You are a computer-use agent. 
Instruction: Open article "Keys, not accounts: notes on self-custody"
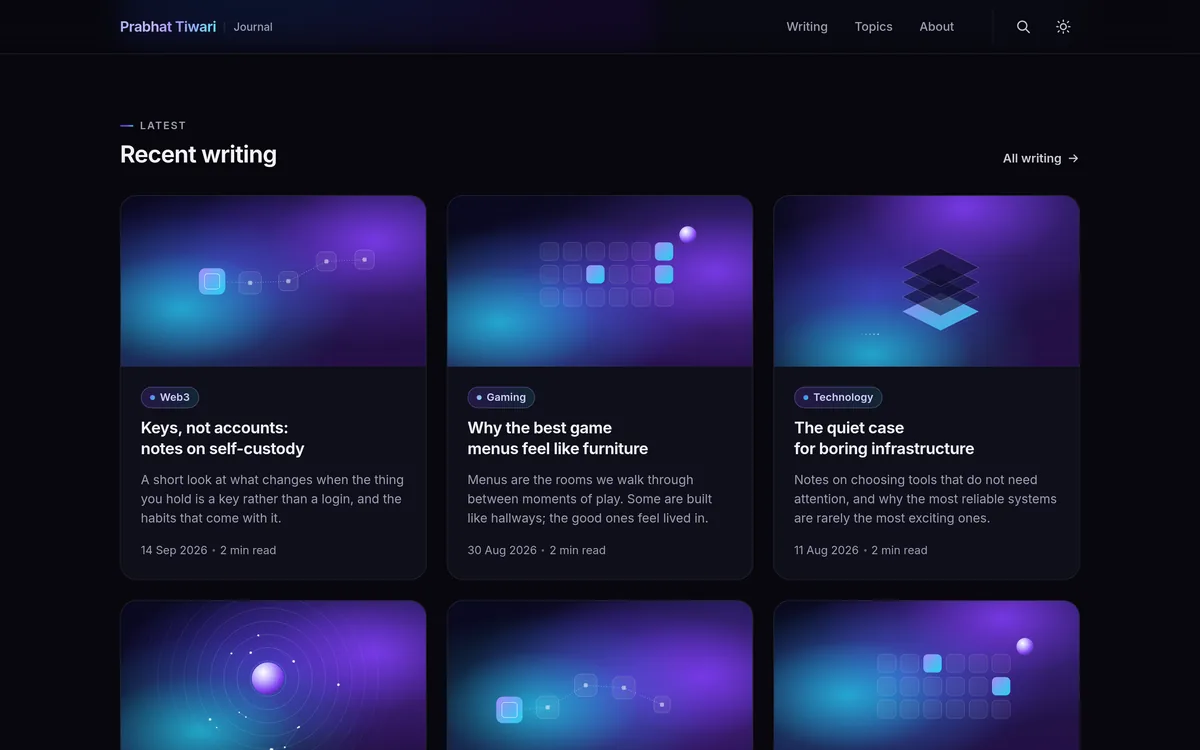pyautogui.click(x=223, y=438)
